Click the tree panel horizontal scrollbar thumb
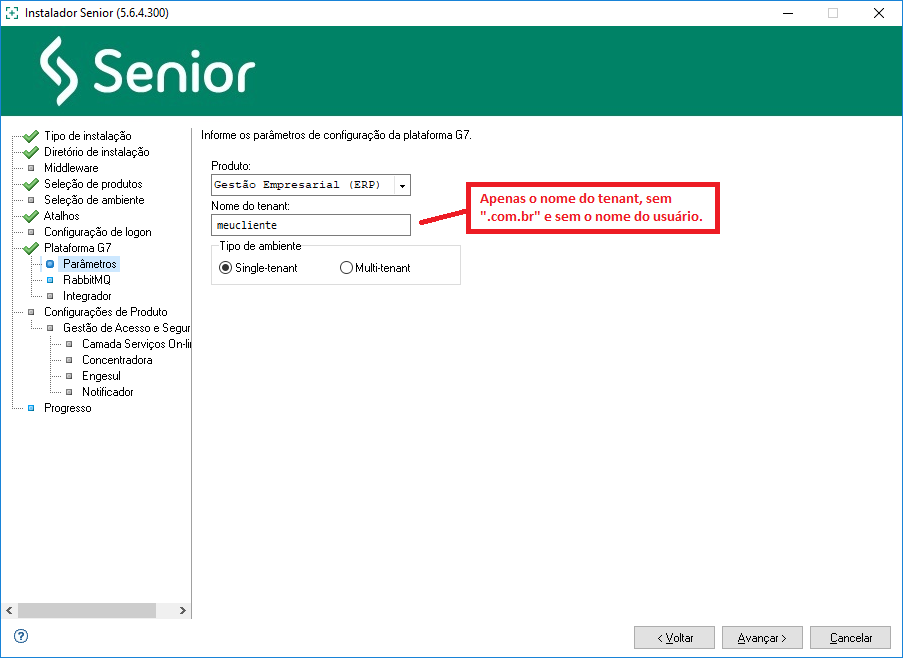 (x=87, y=610)
